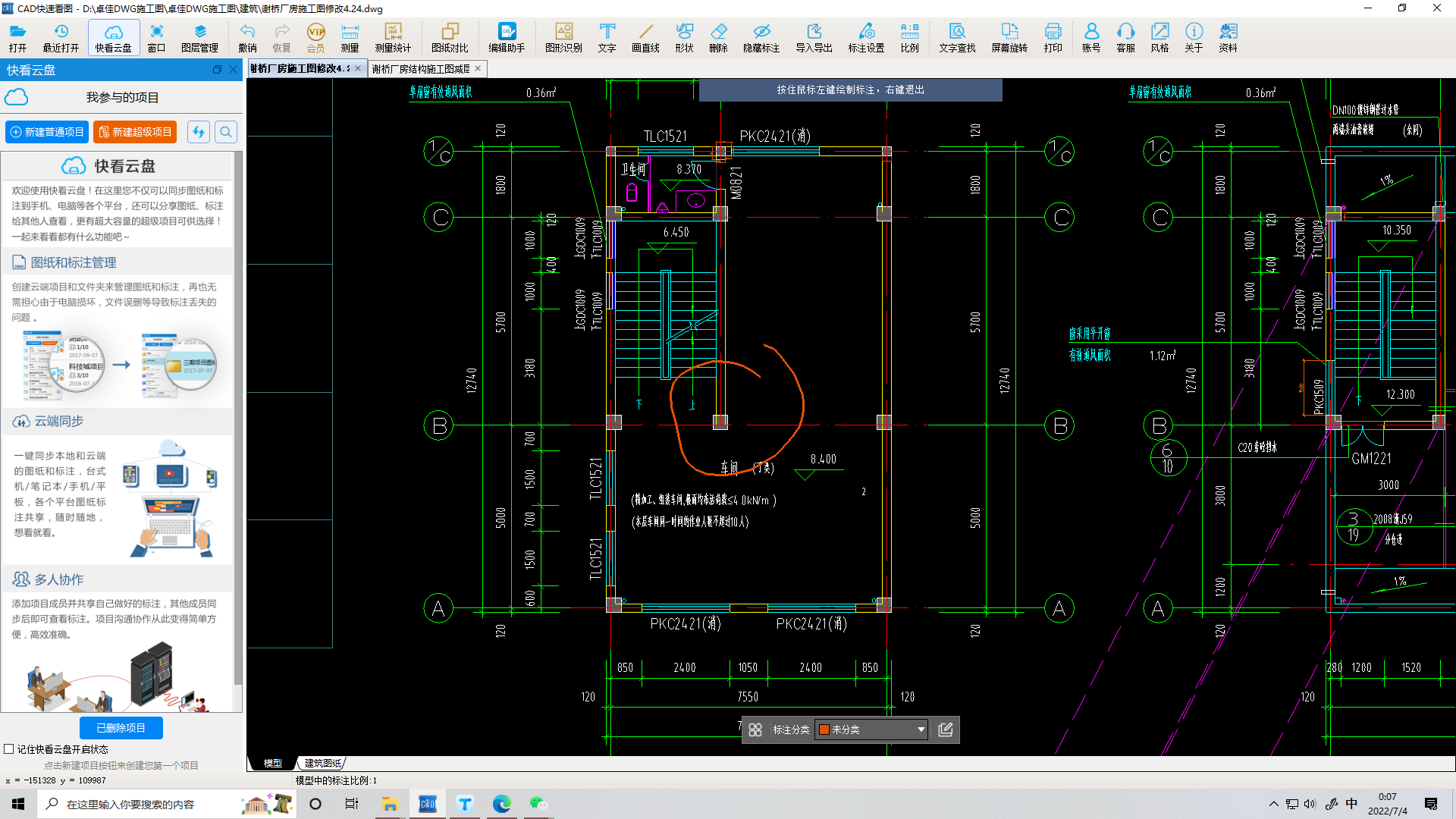The image size is (1456, 819).
Task: Show hidden tray icons chevron
Action: pos(1273,804)
